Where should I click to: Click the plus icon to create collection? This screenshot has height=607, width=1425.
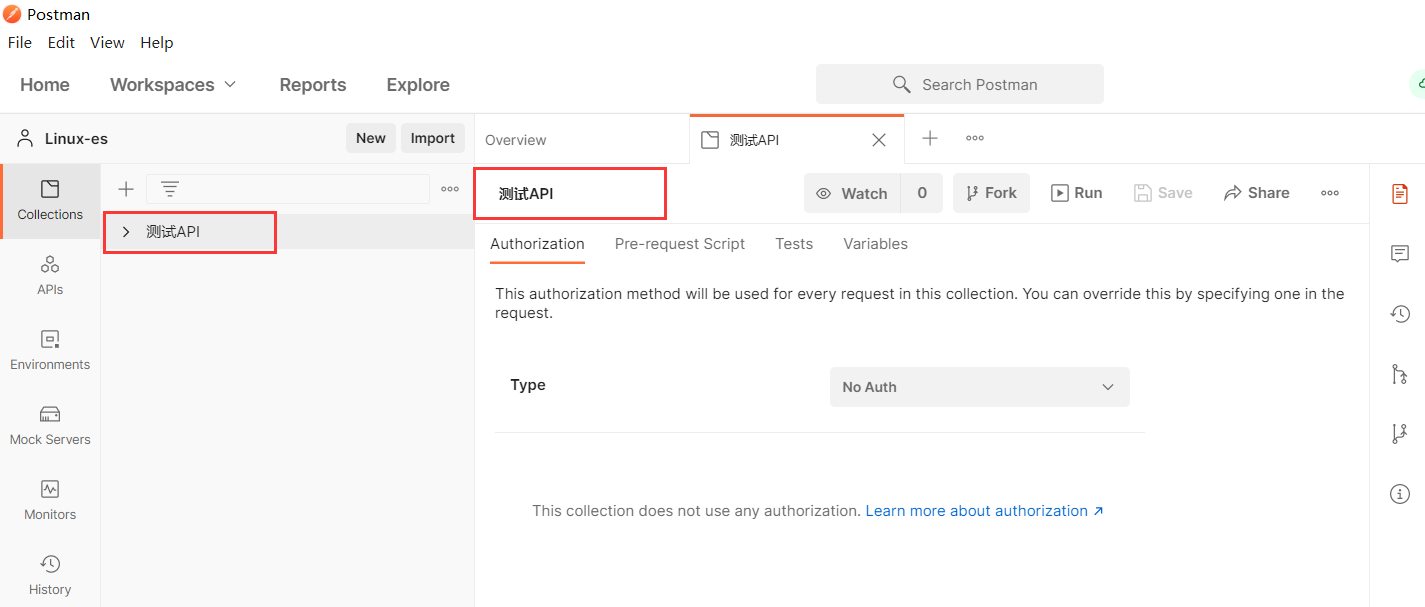[x=126, y=189]
